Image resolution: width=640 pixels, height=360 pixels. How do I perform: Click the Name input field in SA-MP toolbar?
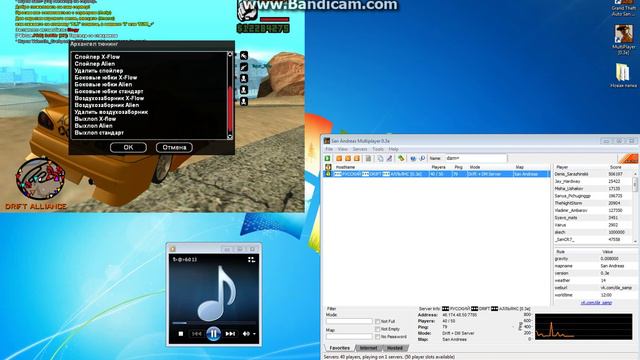pos(476,158)
